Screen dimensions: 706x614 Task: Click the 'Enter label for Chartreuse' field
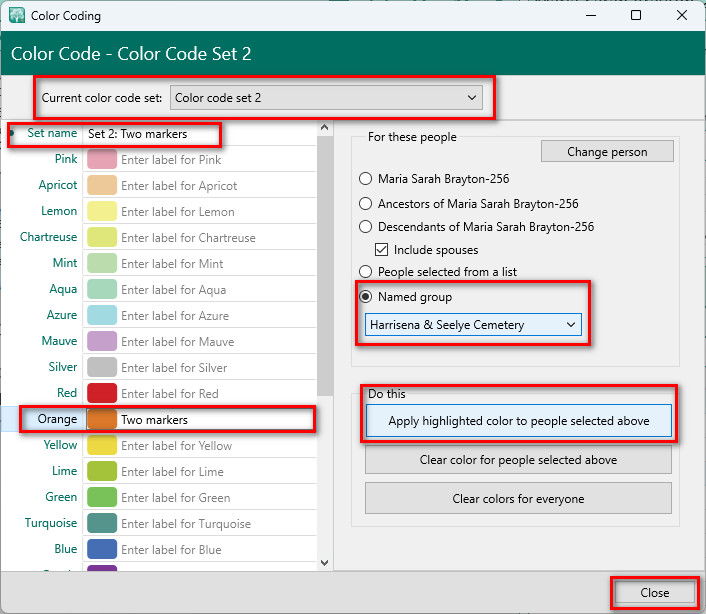tap(218, 238)
